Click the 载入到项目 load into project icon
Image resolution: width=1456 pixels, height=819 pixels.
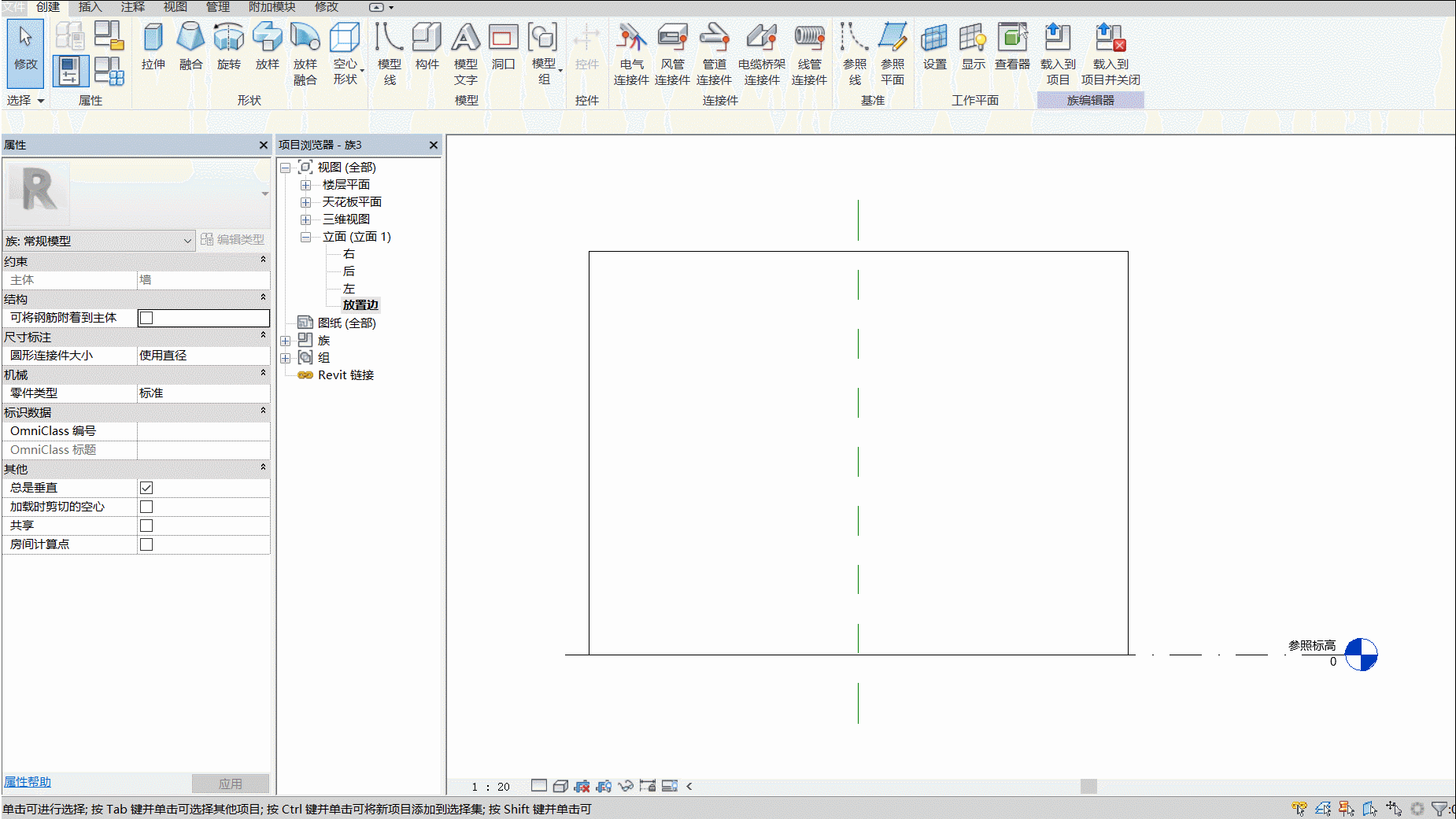(x=1058, y=53)
